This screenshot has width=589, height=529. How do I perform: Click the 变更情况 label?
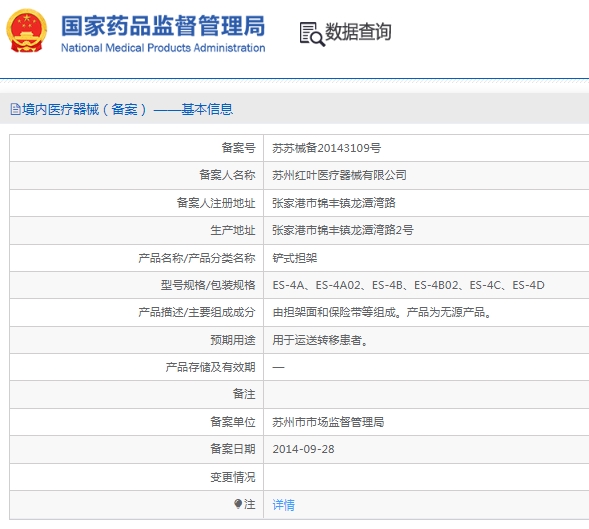[x=233, y=478]
